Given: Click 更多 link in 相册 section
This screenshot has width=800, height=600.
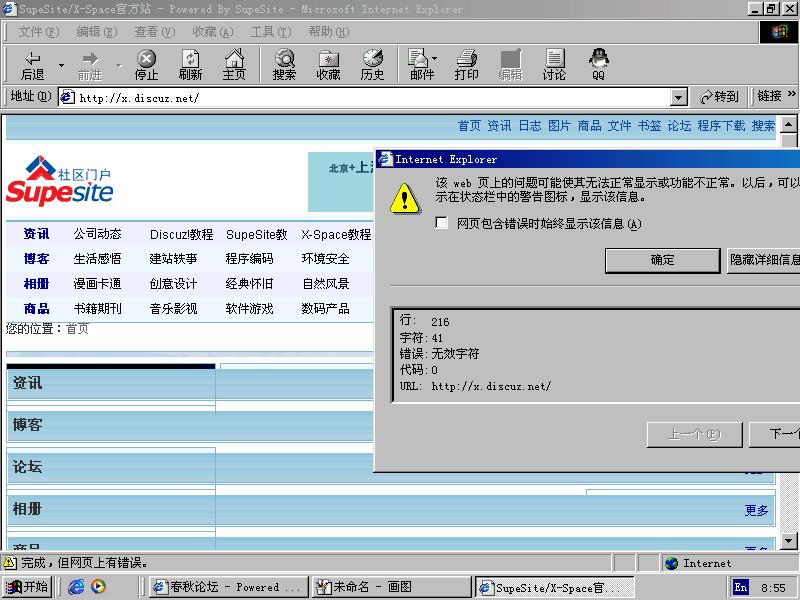Looking at the screenshot, I should click(756, 510).
